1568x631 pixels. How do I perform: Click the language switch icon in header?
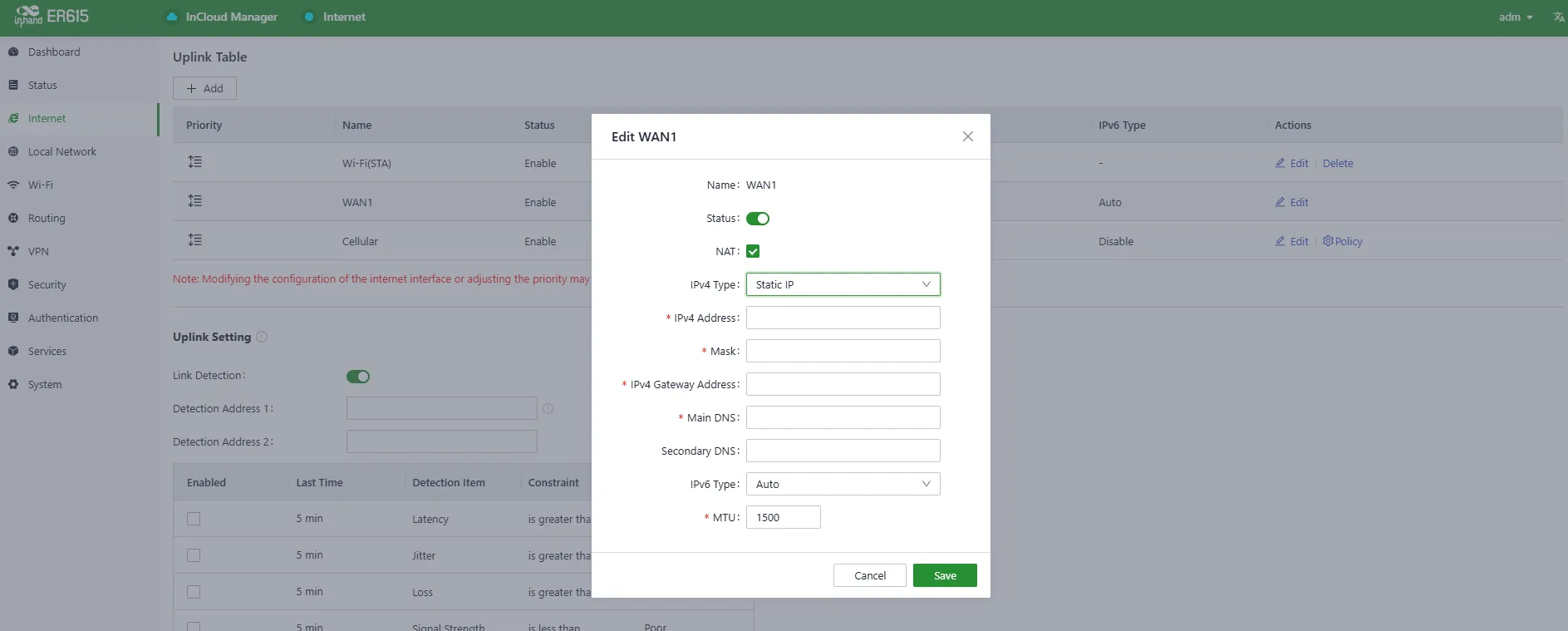1558,17
